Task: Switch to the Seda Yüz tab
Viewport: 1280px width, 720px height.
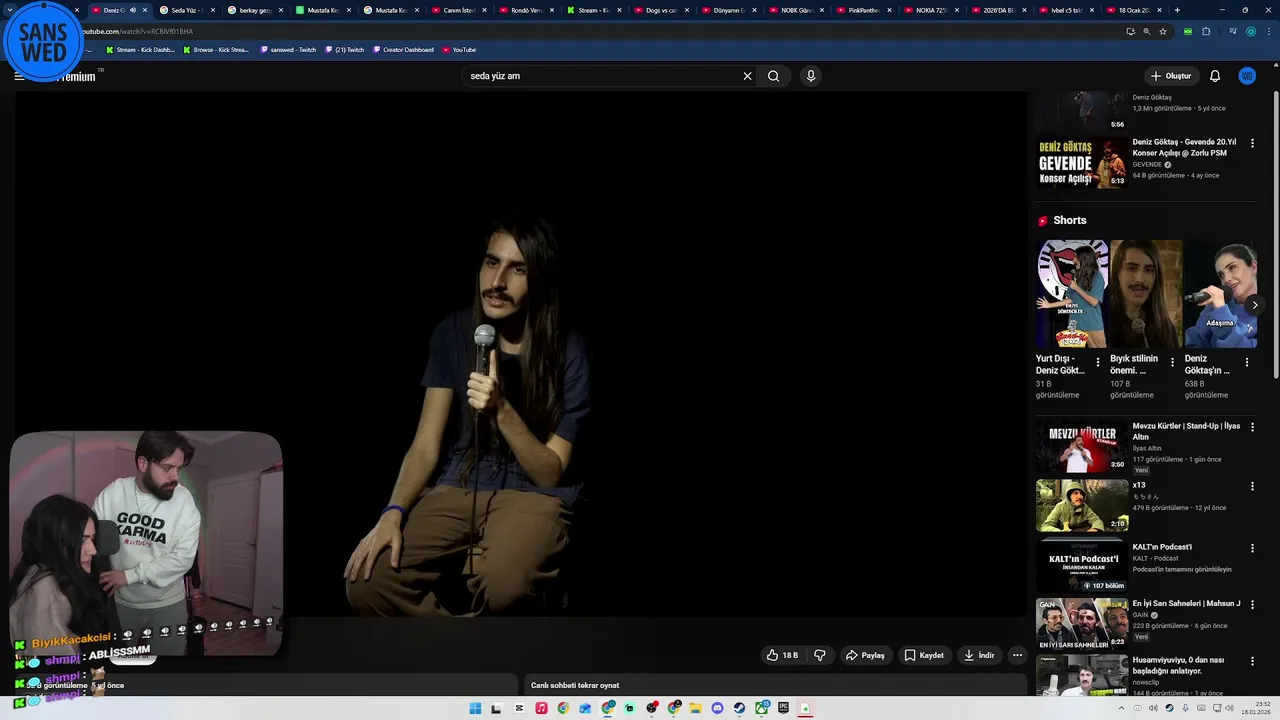Action: [187, 10]
